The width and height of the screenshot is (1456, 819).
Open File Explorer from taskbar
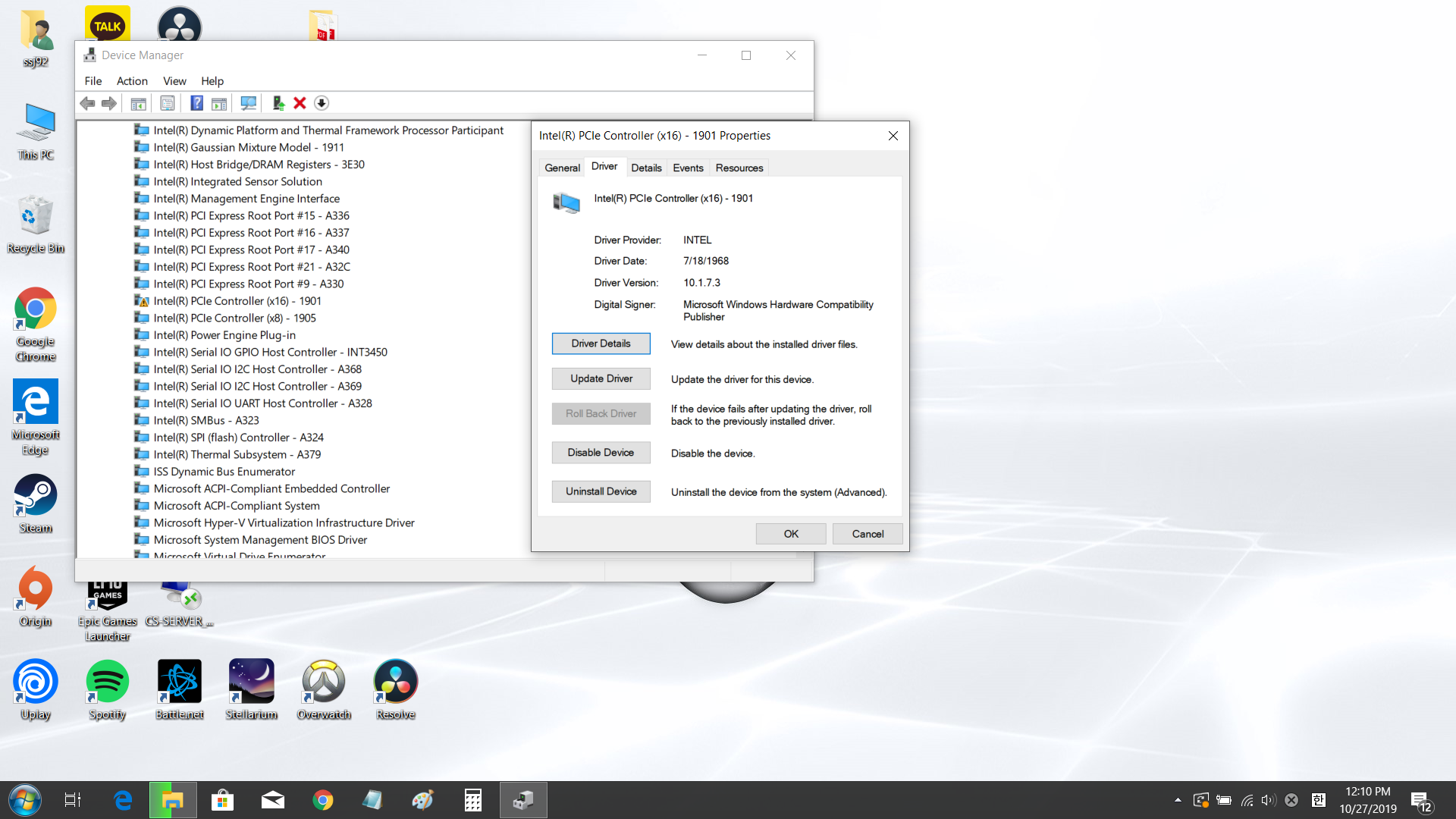(x=173, y=800)
